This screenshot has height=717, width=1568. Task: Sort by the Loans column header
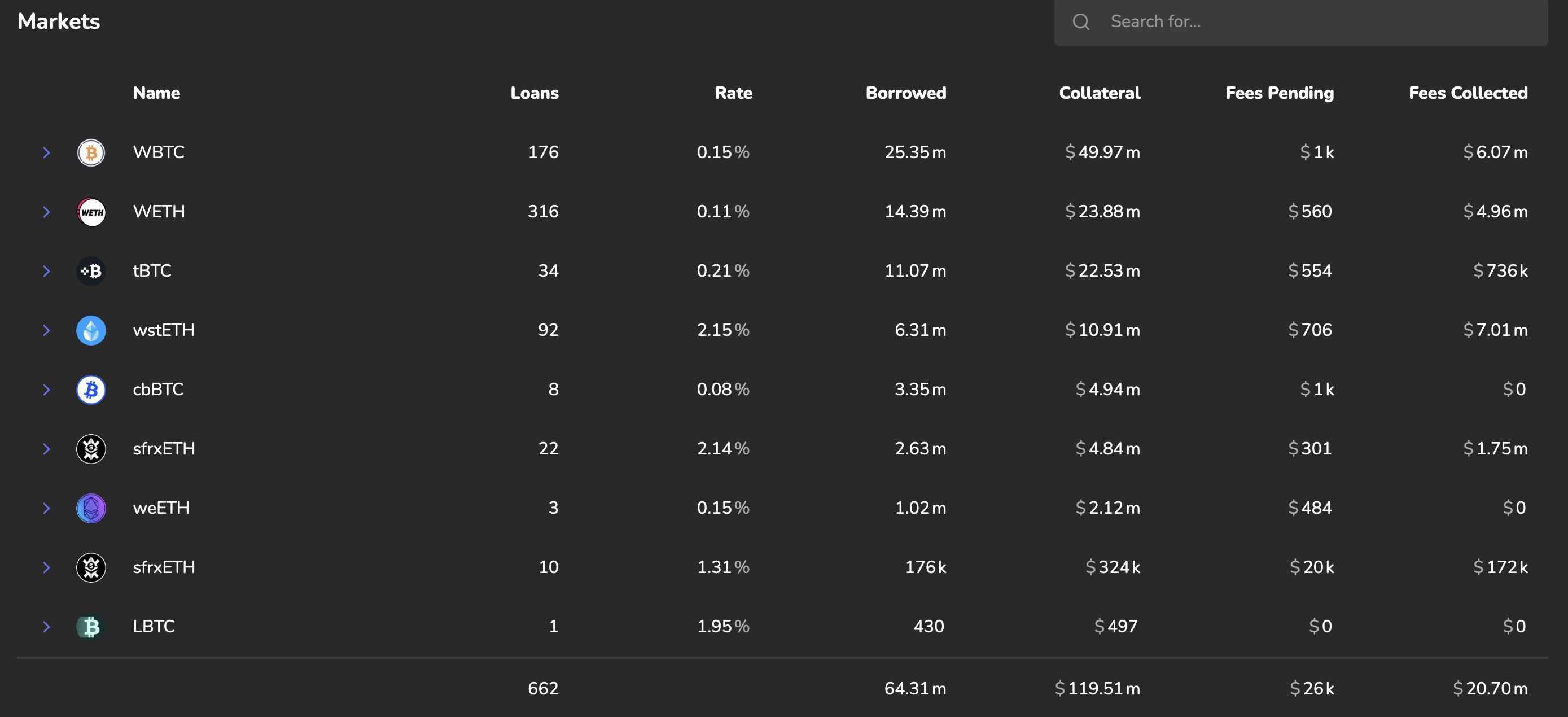[x=534, y=93]
